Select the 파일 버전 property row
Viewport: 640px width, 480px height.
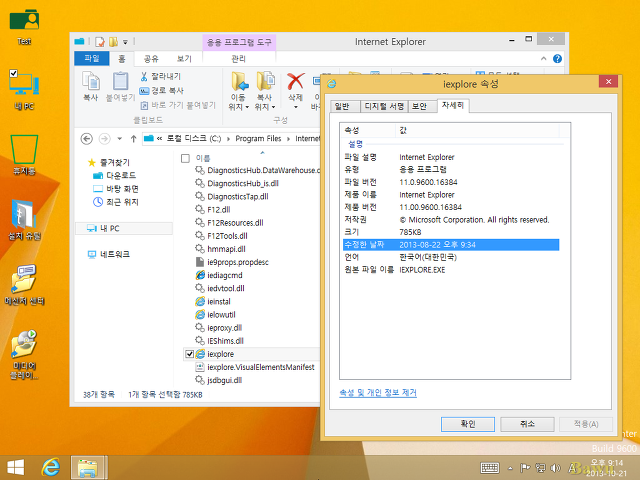451,182
